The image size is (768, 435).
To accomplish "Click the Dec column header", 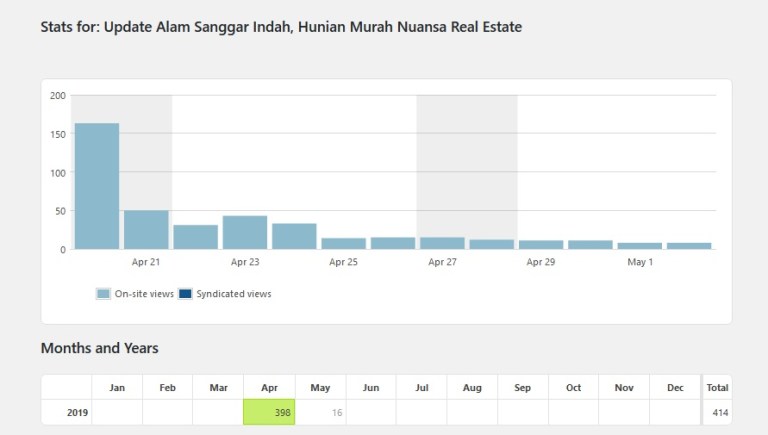I will [675, 387].
